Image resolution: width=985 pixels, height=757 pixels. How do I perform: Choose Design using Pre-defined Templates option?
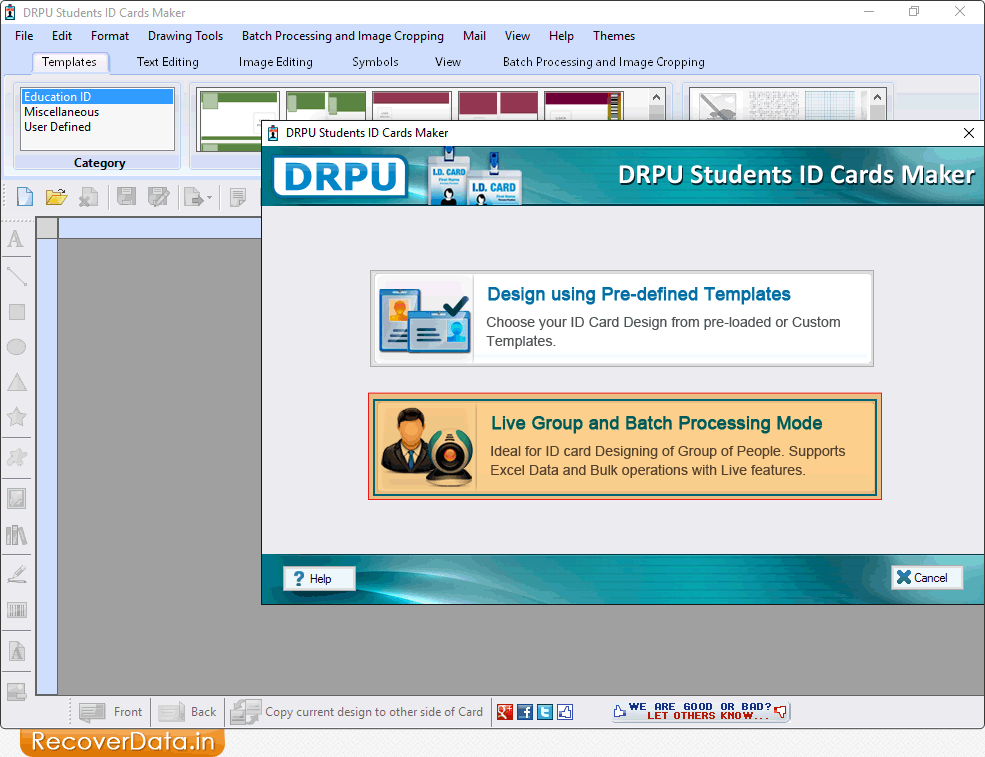point(622,319)
